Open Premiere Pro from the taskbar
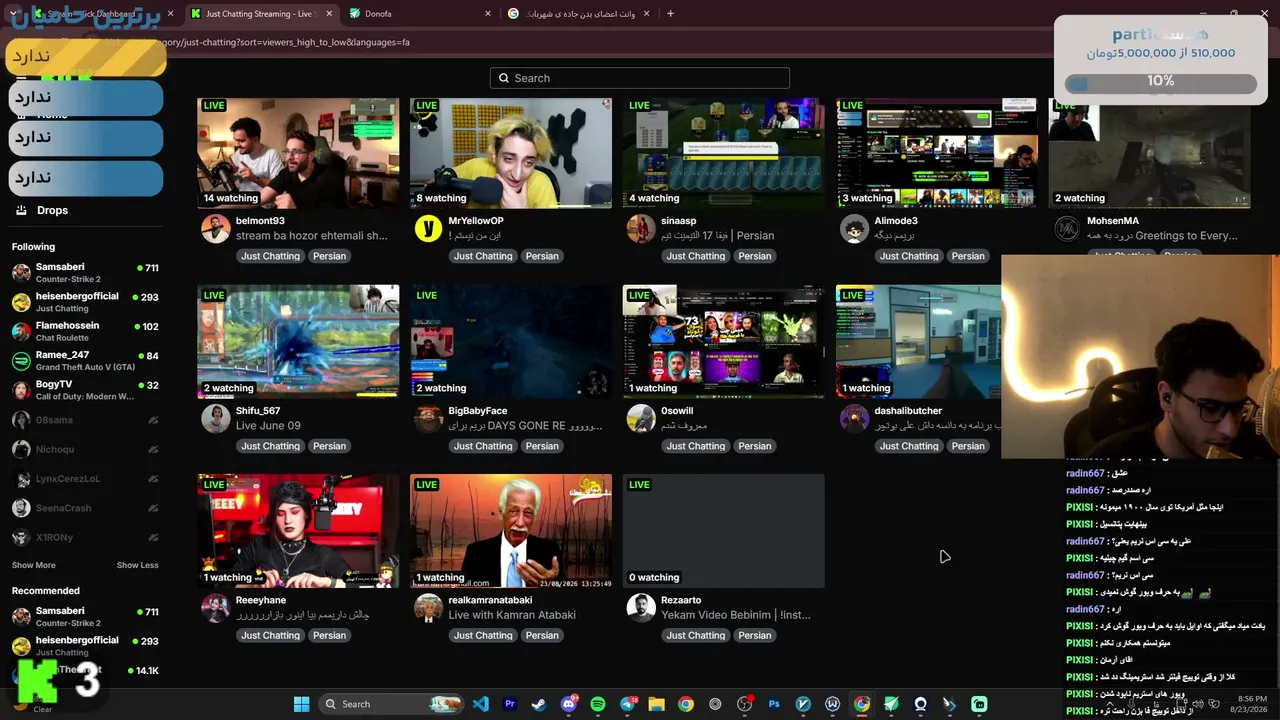This screenshot has height=720, width=1280. [510, 704]
